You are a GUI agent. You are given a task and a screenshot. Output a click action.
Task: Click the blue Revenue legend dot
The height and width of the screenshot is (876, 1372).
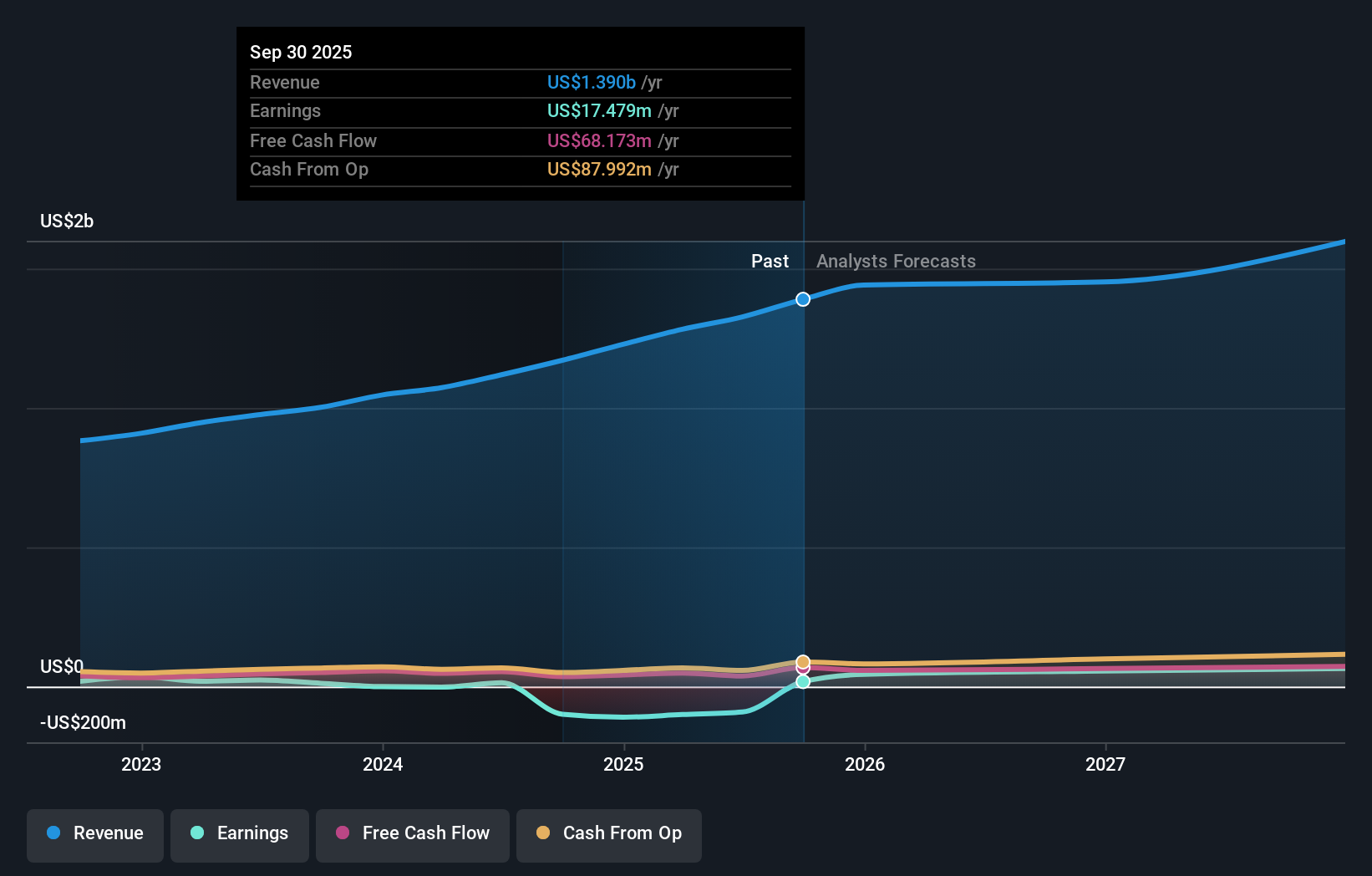click(x=53, y=833)
